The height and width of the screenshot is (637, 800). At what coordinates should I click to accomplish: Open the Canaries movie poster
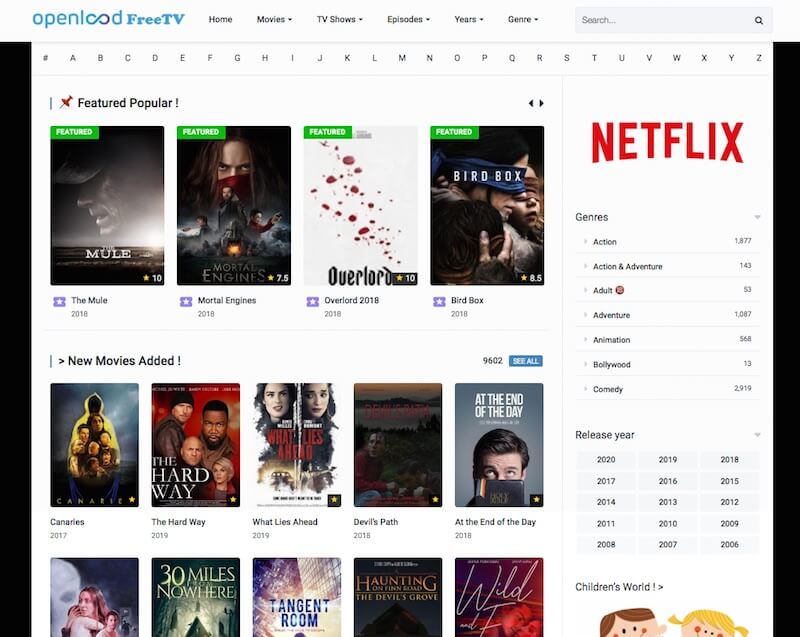coord(94,445)
